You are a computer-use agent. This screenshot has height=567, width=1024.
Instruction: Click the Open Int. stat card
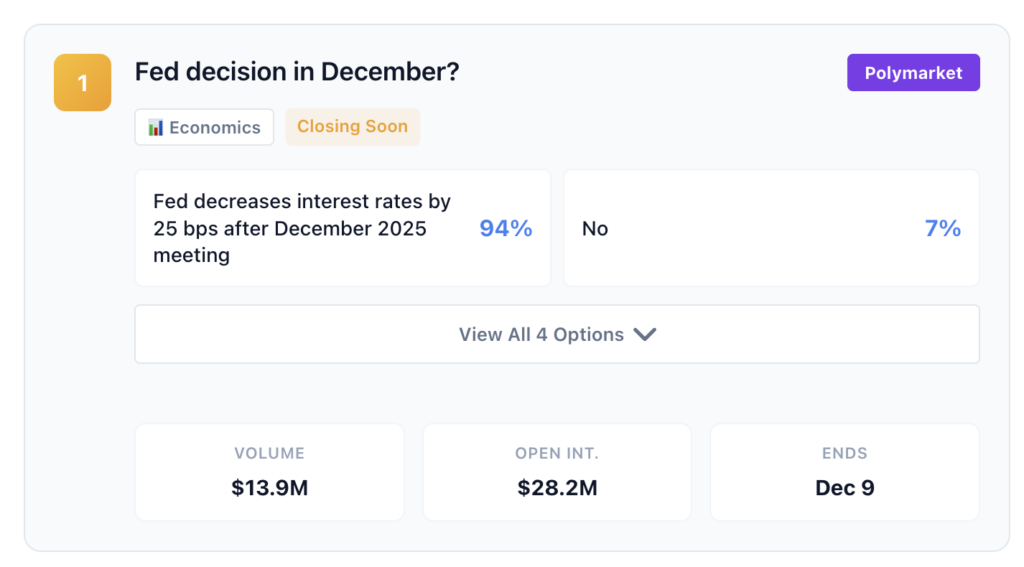pyautogui.click(x=557, y=472)
